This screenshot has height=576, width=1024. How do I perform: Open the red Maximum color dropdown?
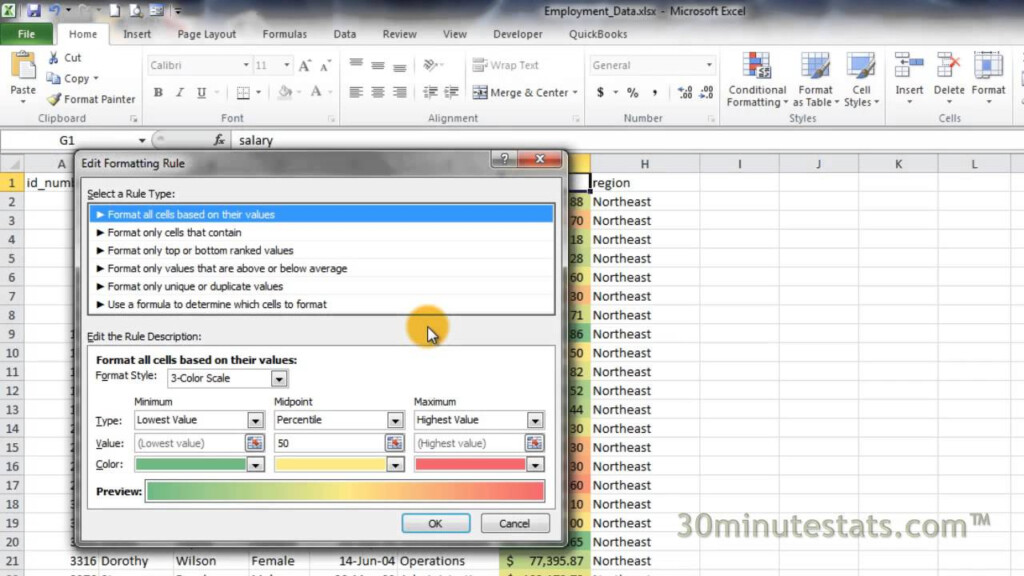[x=535, y=465]
